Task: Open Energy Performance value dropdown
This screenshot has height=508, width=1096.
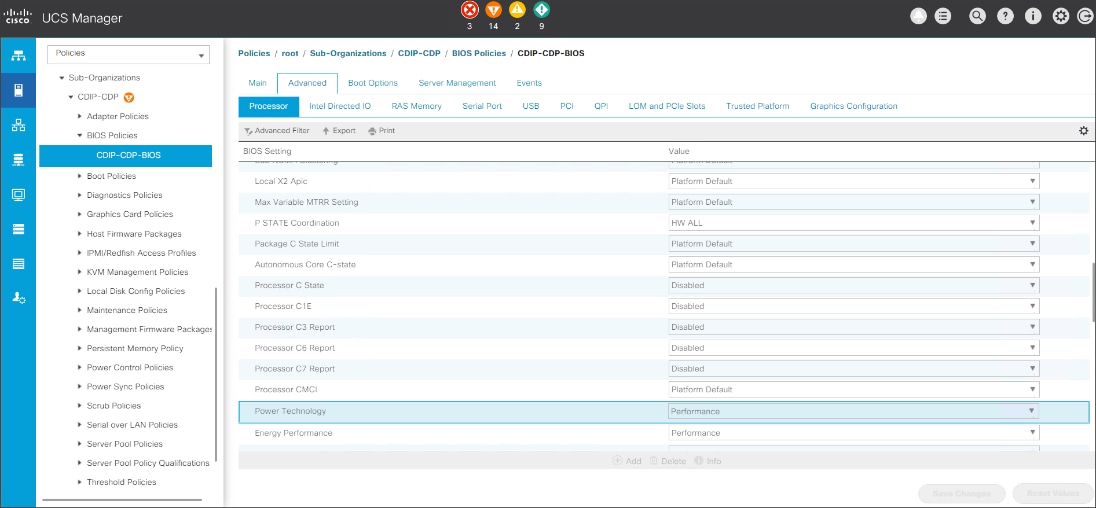Action: pos(853,433)
